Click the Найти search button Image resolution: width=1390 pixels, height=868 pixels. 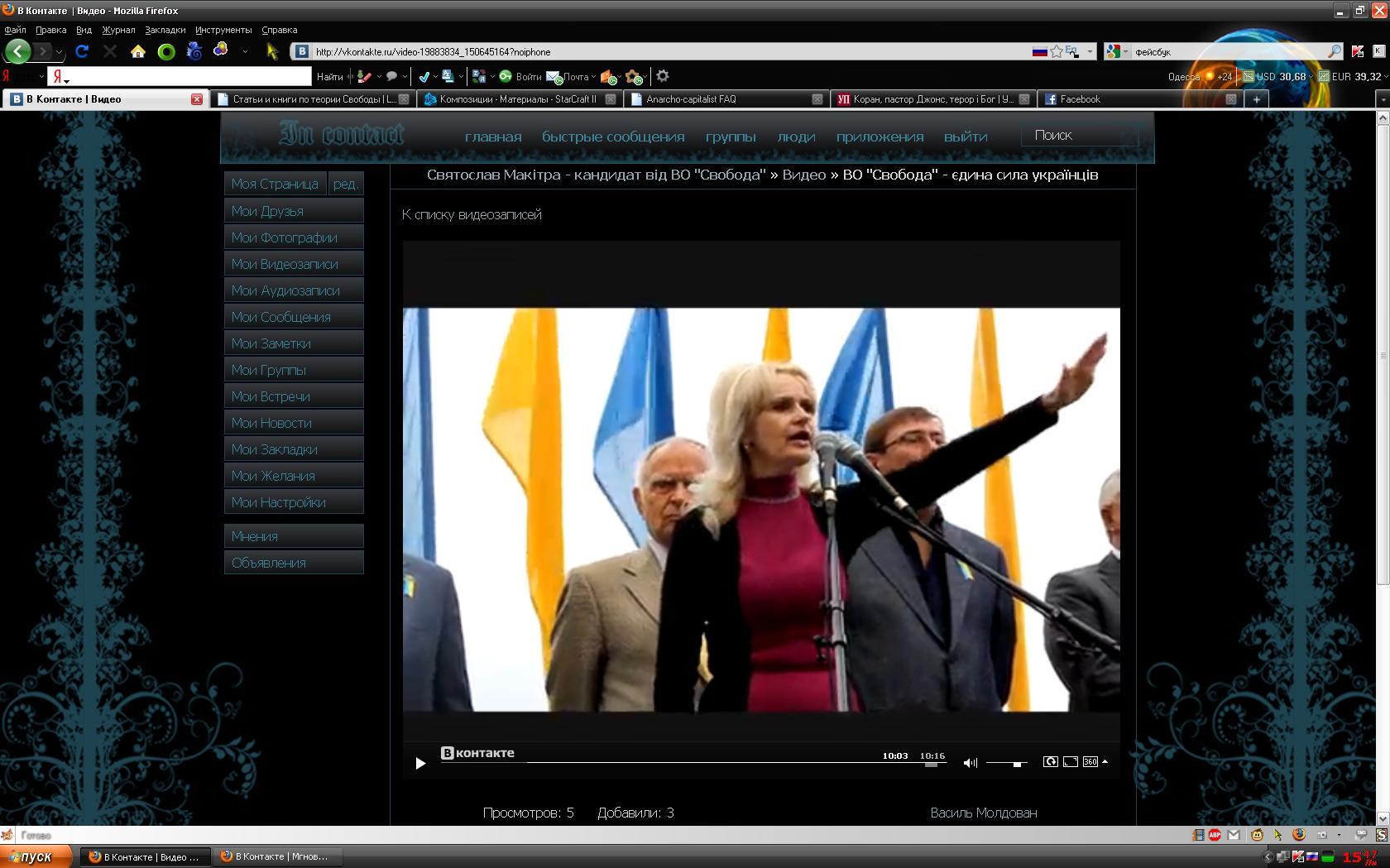tap(329, 77)
